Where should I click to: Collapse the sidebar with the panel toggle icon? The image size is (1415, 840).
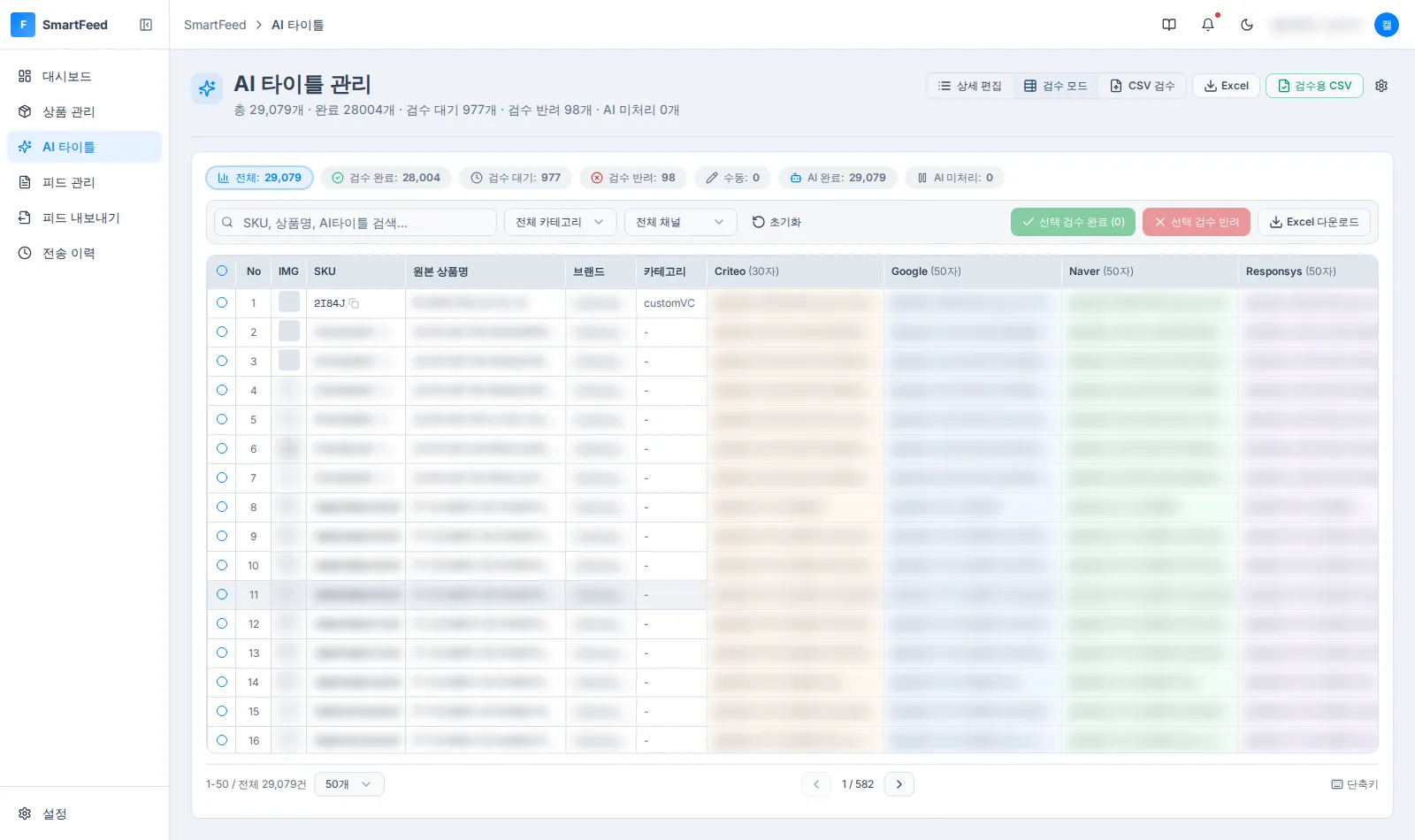146,25
